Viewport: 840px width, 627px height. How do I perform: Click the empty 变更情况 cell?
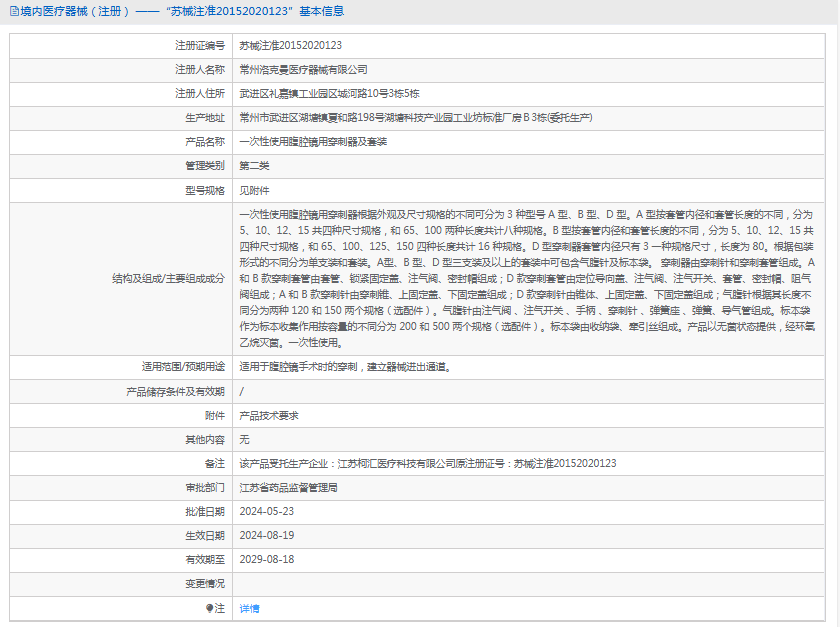point(528,584)
